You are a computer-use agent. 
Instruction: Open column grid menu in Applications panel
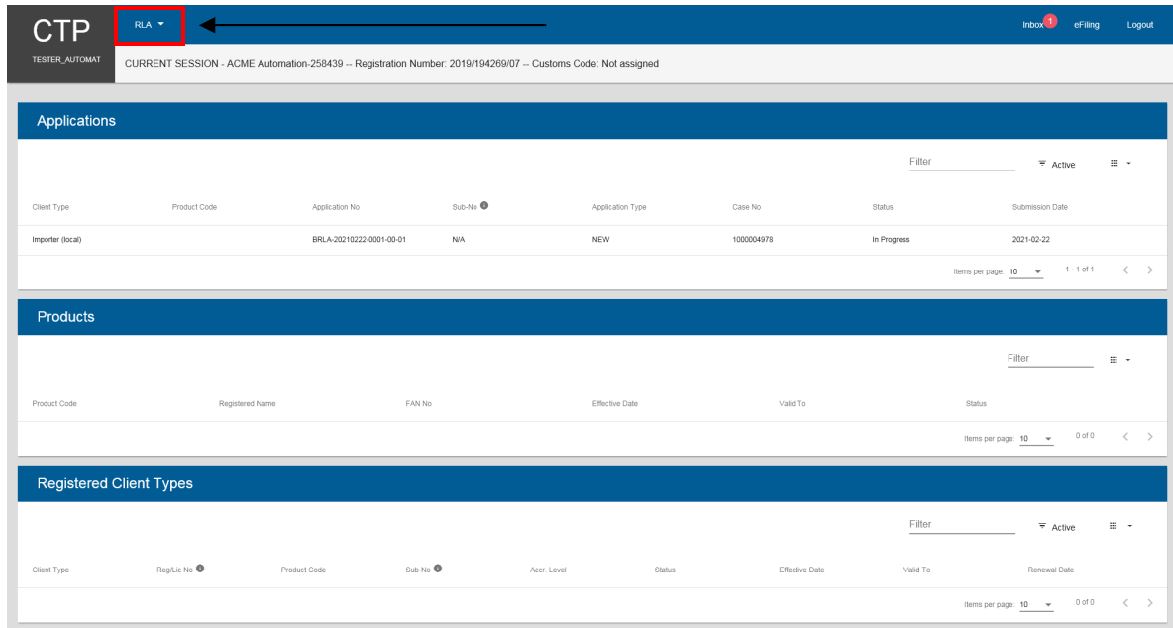[1120, 164]
